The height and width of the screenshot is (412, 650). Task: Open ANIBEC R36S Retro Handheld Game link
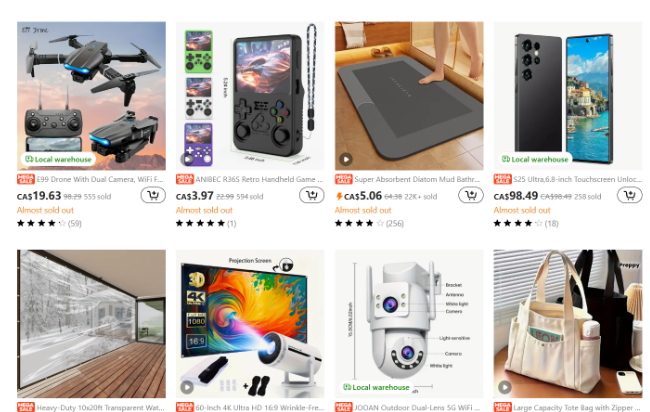pyautogui.click(x=259, y=179)
